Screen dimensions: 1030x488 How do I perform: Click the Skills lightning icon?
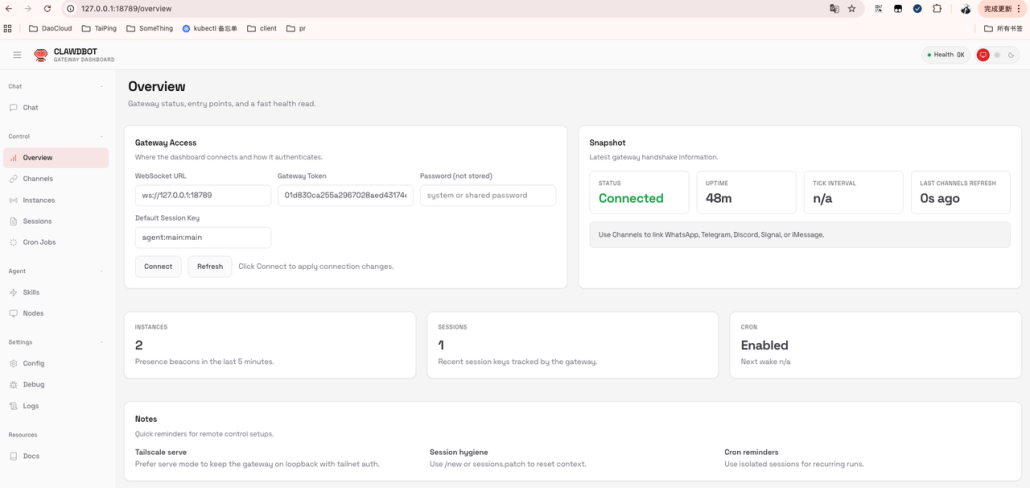tap(13, 292)
